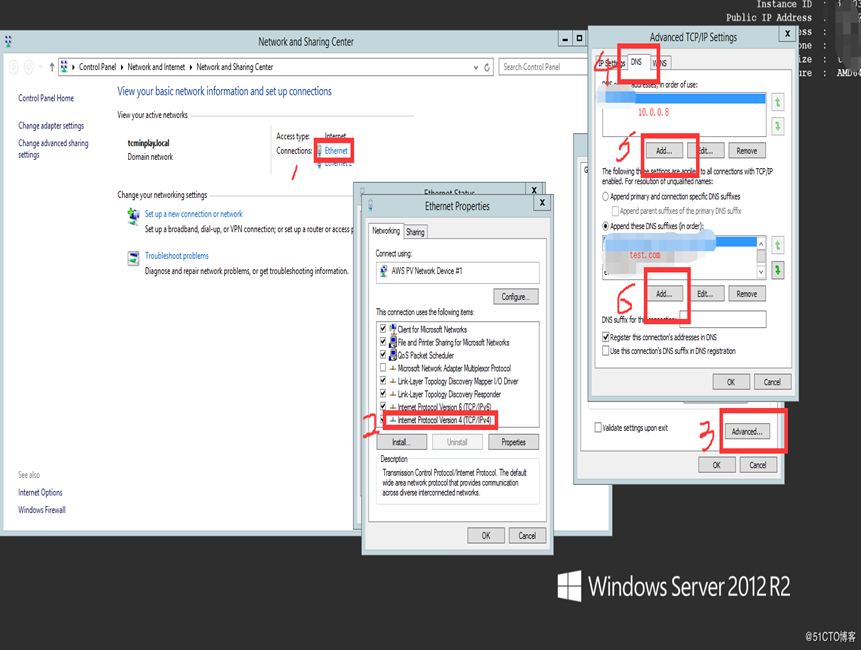Click OK in Advanced TCP/IP Settings
Screen dimensions: 861x650
[x=731, y=382]
